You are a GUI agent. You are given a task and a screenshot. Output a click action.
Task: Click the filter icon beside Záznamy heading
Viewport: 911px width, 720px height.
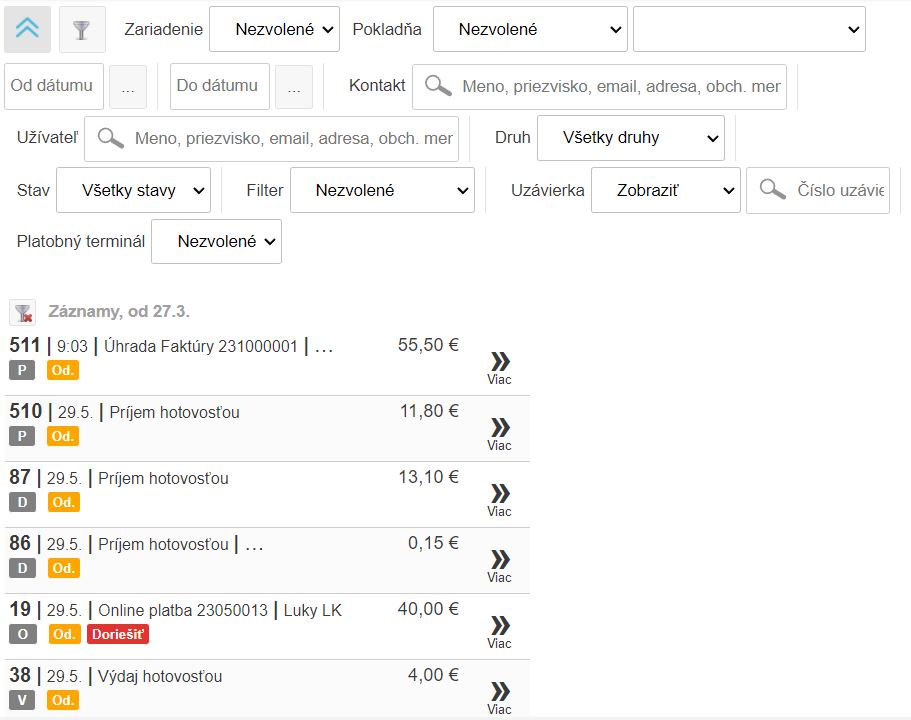click(22, 311)
